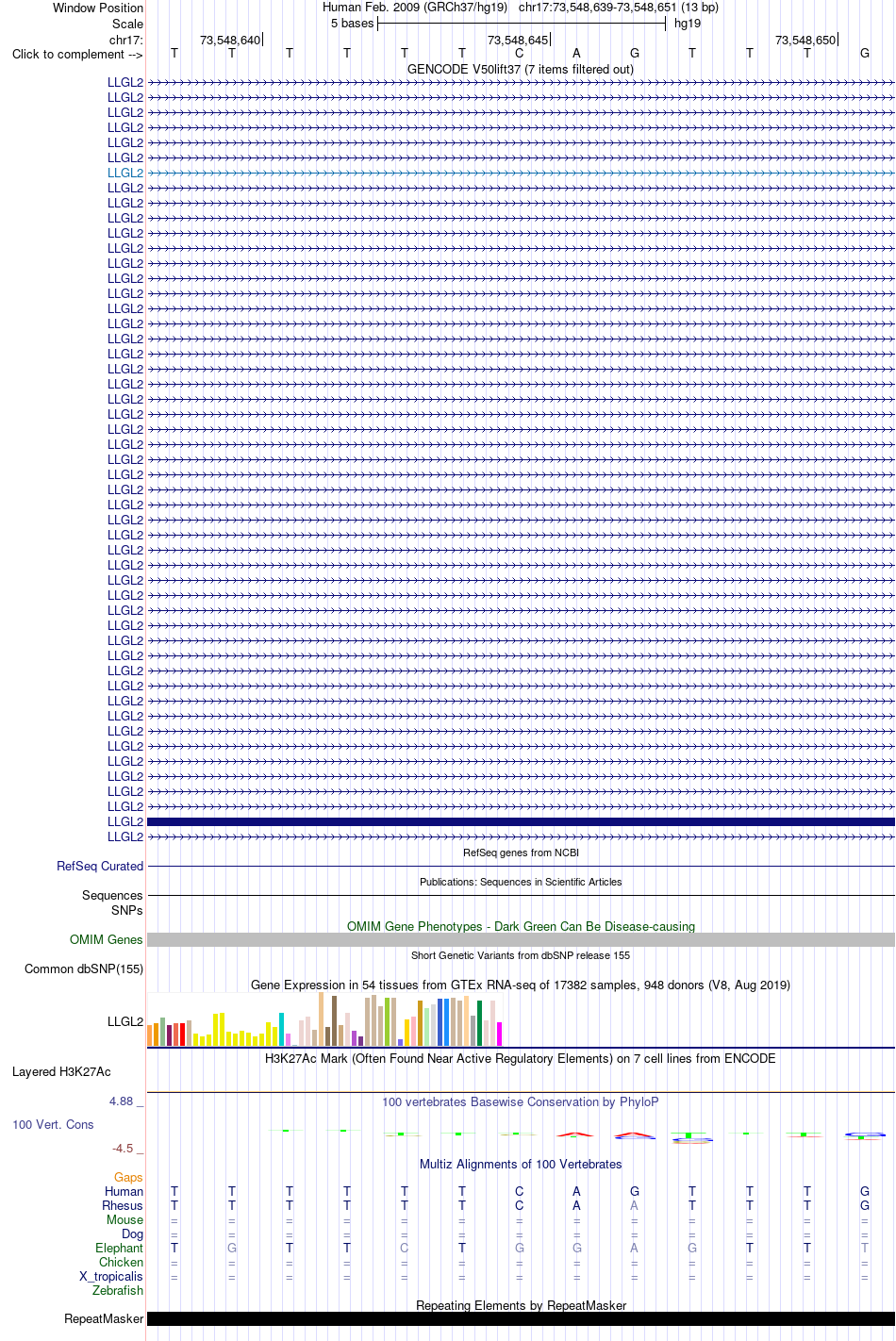This screenshot has width=896, height=1341.
Task: Select the Elephant species row label
Action: point(119,1248)
